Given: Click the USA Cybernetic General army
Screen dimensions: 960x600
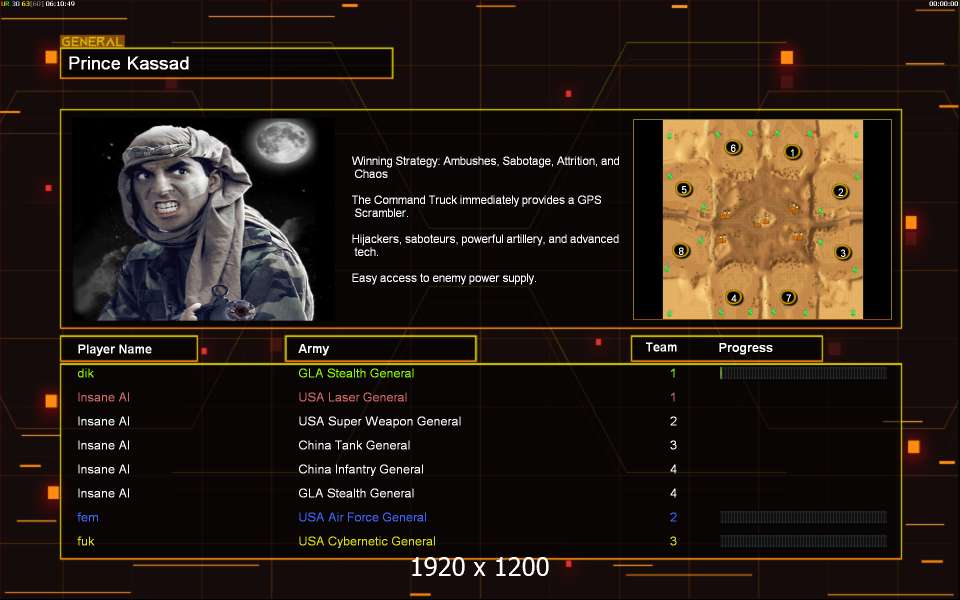Looking at the screenshot, I should point(367,541).
